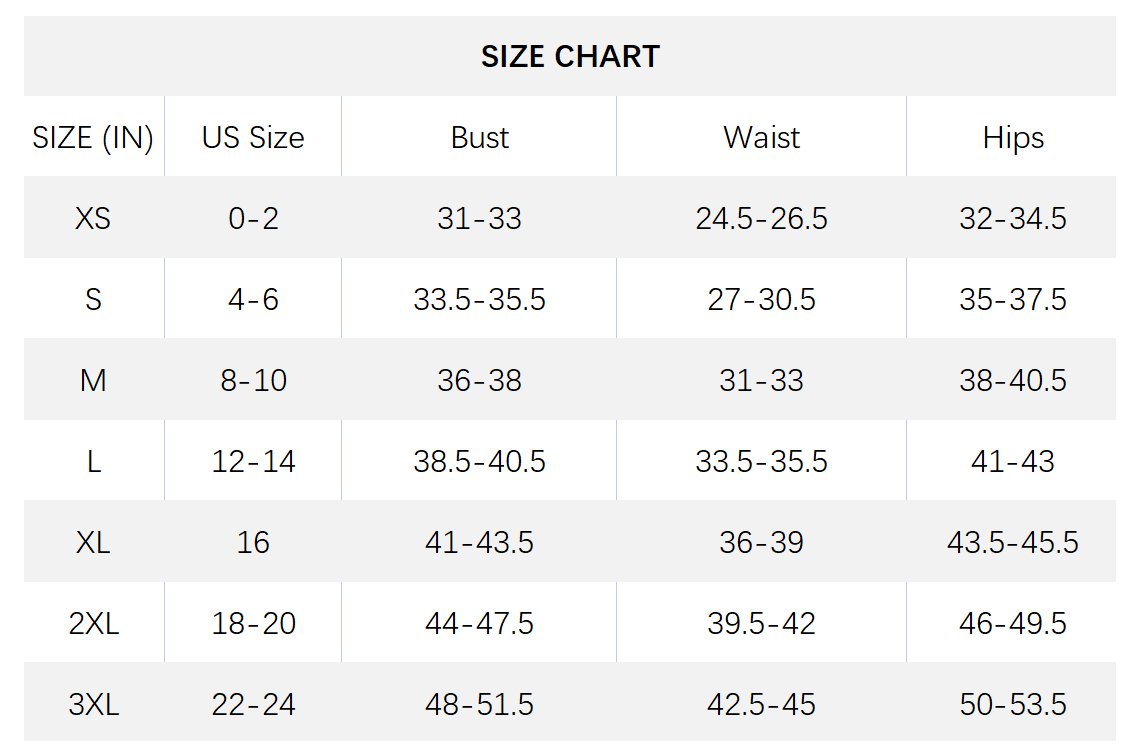Click US size 12-14 cell
1138x752 pixels.
coord(253,462)
